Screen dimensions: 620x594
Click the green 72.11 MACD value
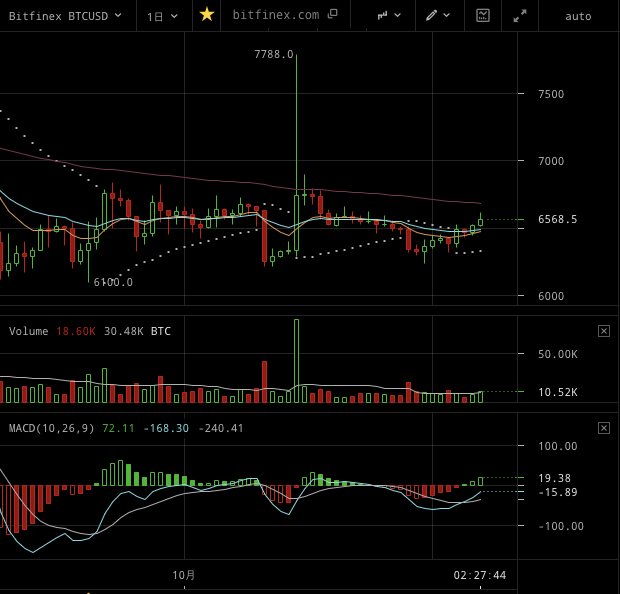click(118, 428)
